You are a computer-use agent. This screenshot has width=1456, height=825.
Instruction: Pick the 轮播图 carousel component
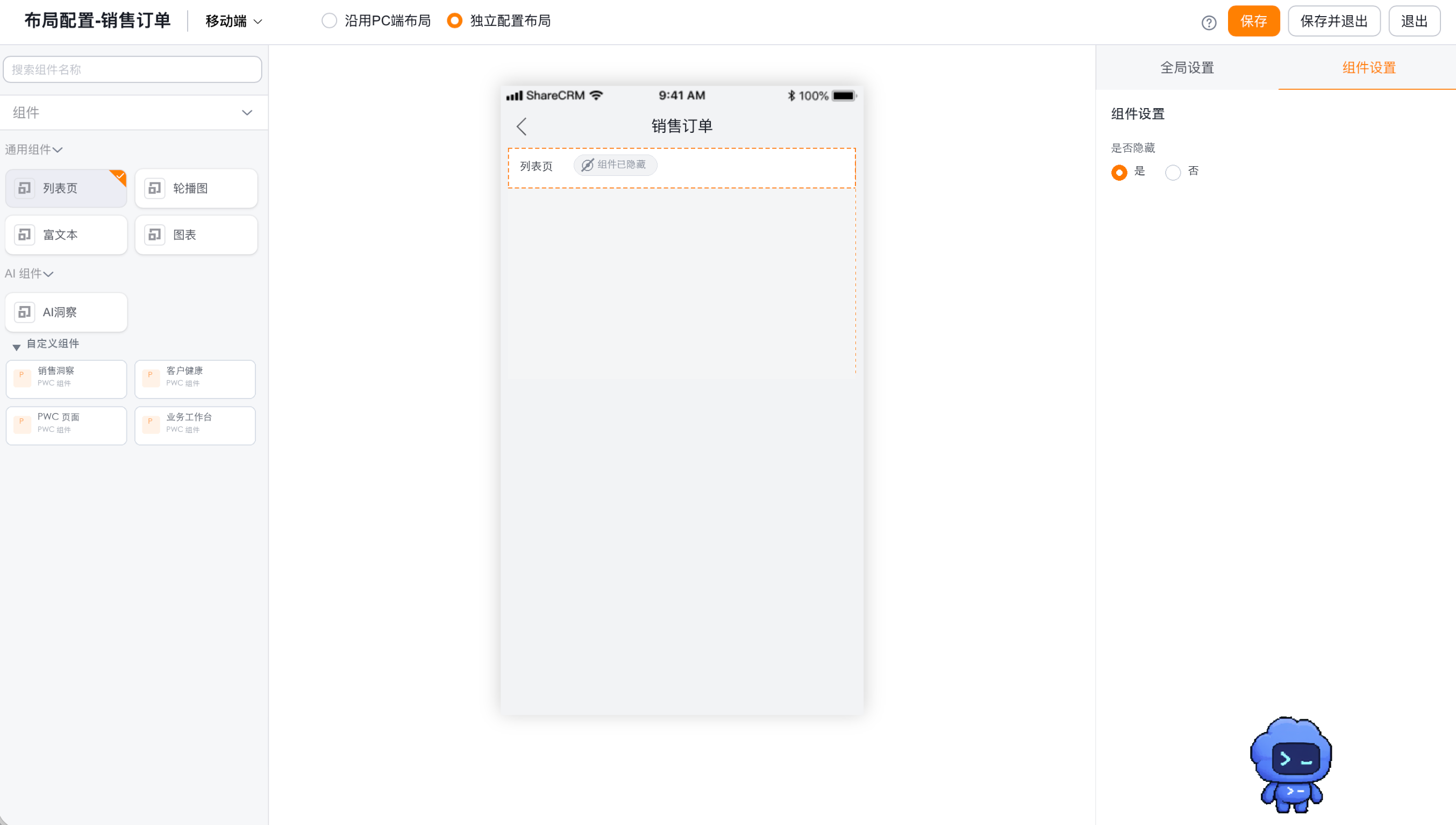click(196, 188)
